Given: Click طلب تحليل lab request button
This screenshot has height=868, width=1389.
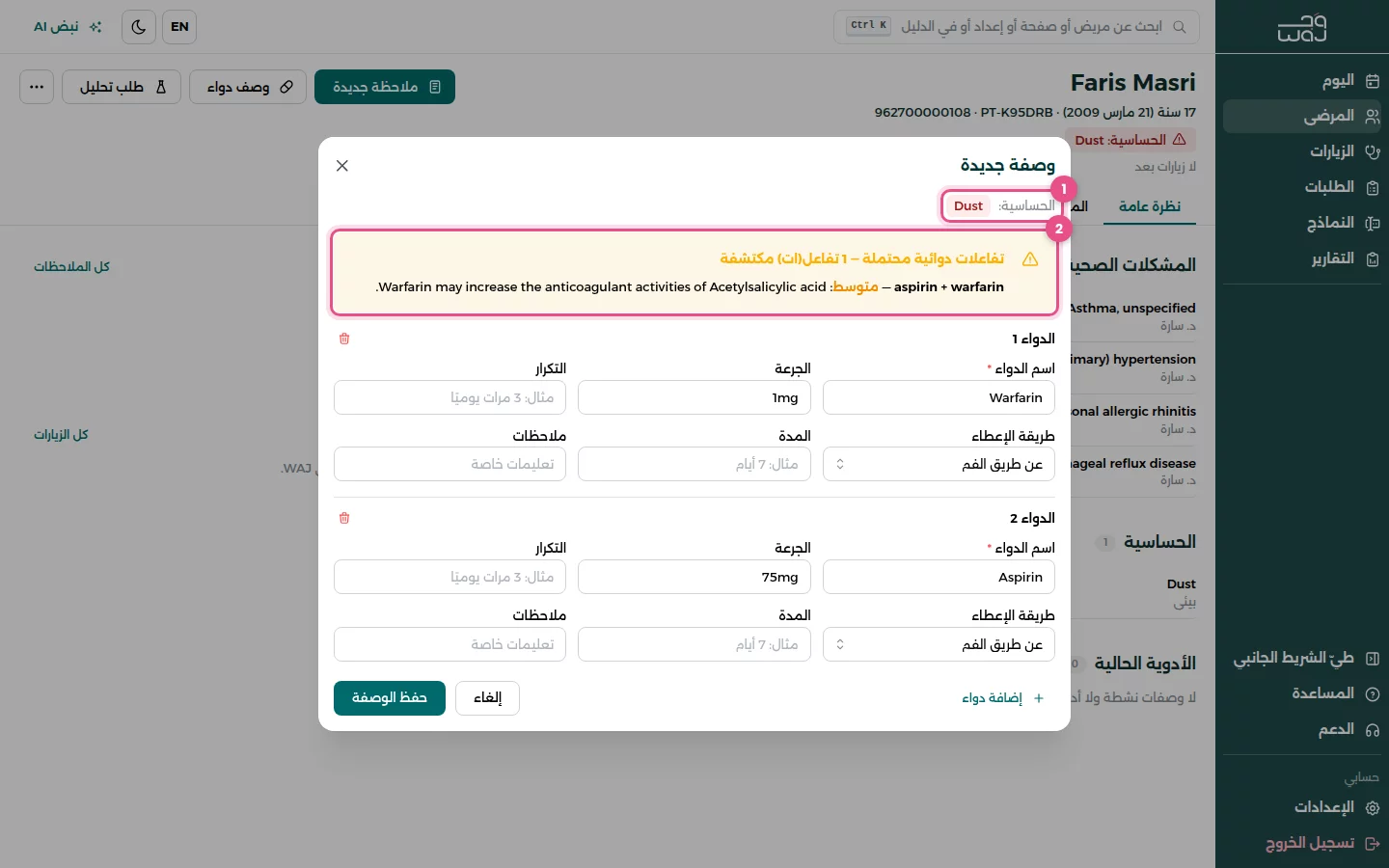Looking at the screenshot, I should (x=122, y=87).
